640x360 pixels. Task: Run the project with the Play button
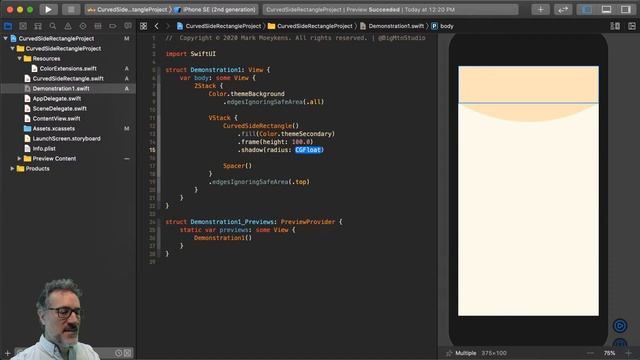(48, 9)
